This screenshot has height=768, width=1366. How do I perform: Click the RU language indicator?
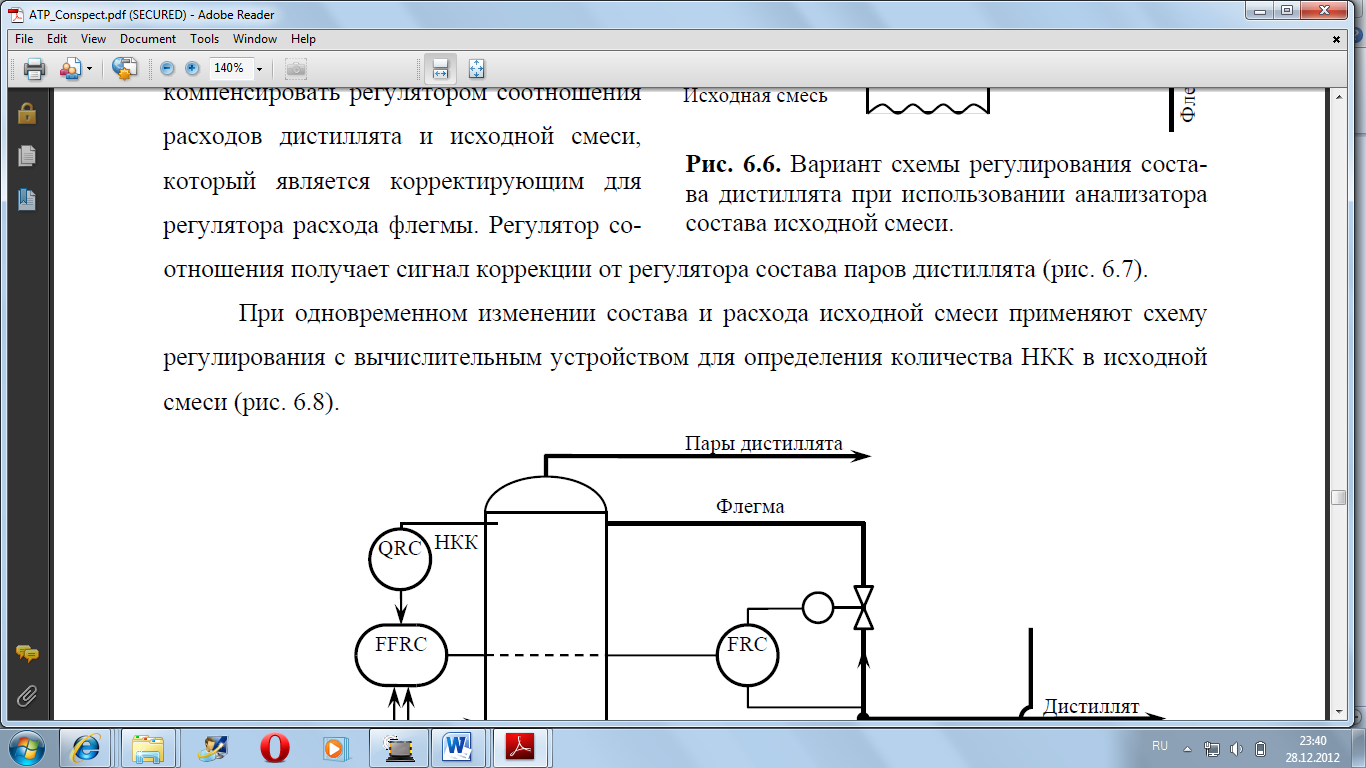pos(1160,746)
